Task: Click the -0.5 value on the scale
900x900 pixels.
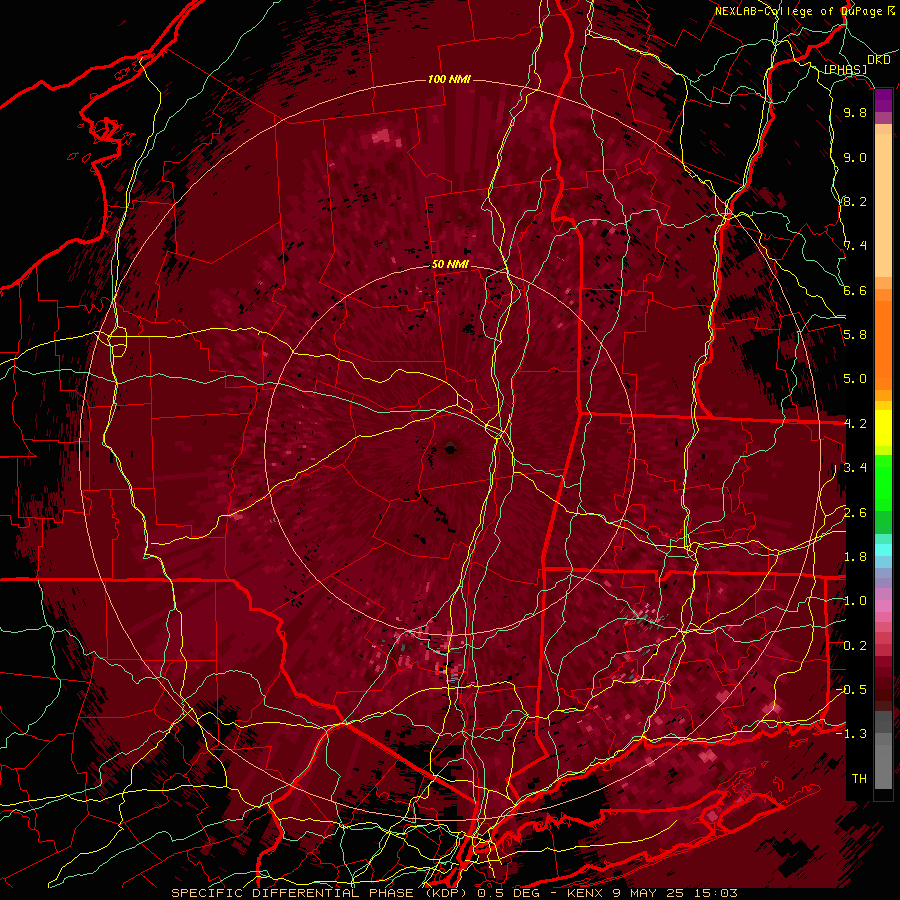Action: click(852, 690)
